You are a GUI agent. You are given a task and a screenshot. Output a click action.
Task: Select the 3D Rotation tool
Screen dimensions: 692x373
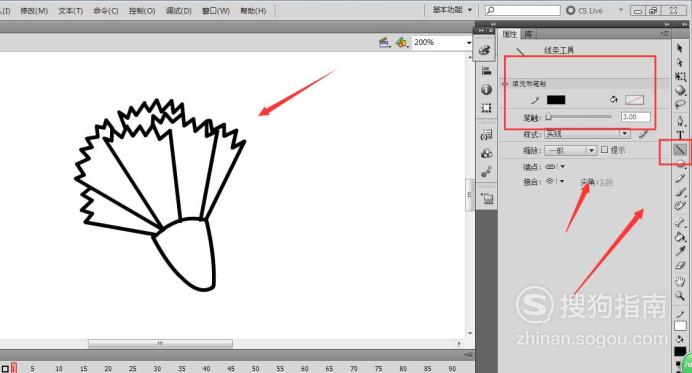click(x=680, y=90)
